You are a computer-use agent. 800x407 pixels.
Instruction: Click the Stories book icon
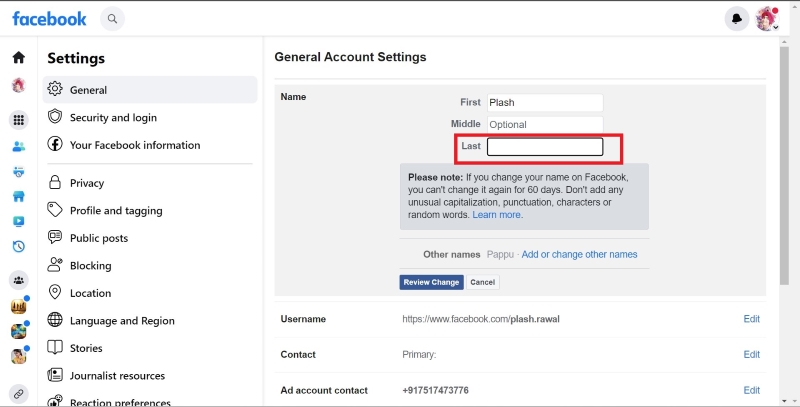point(55,347)
